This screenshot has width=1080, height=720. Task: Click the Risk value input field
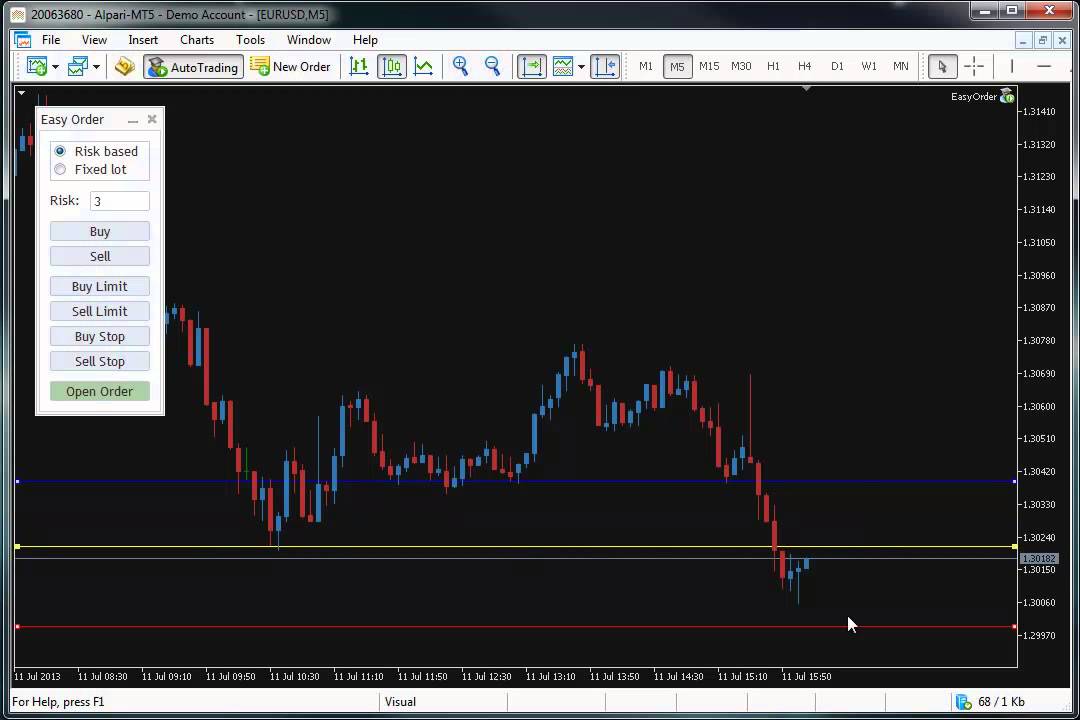(x=120, y=201)
